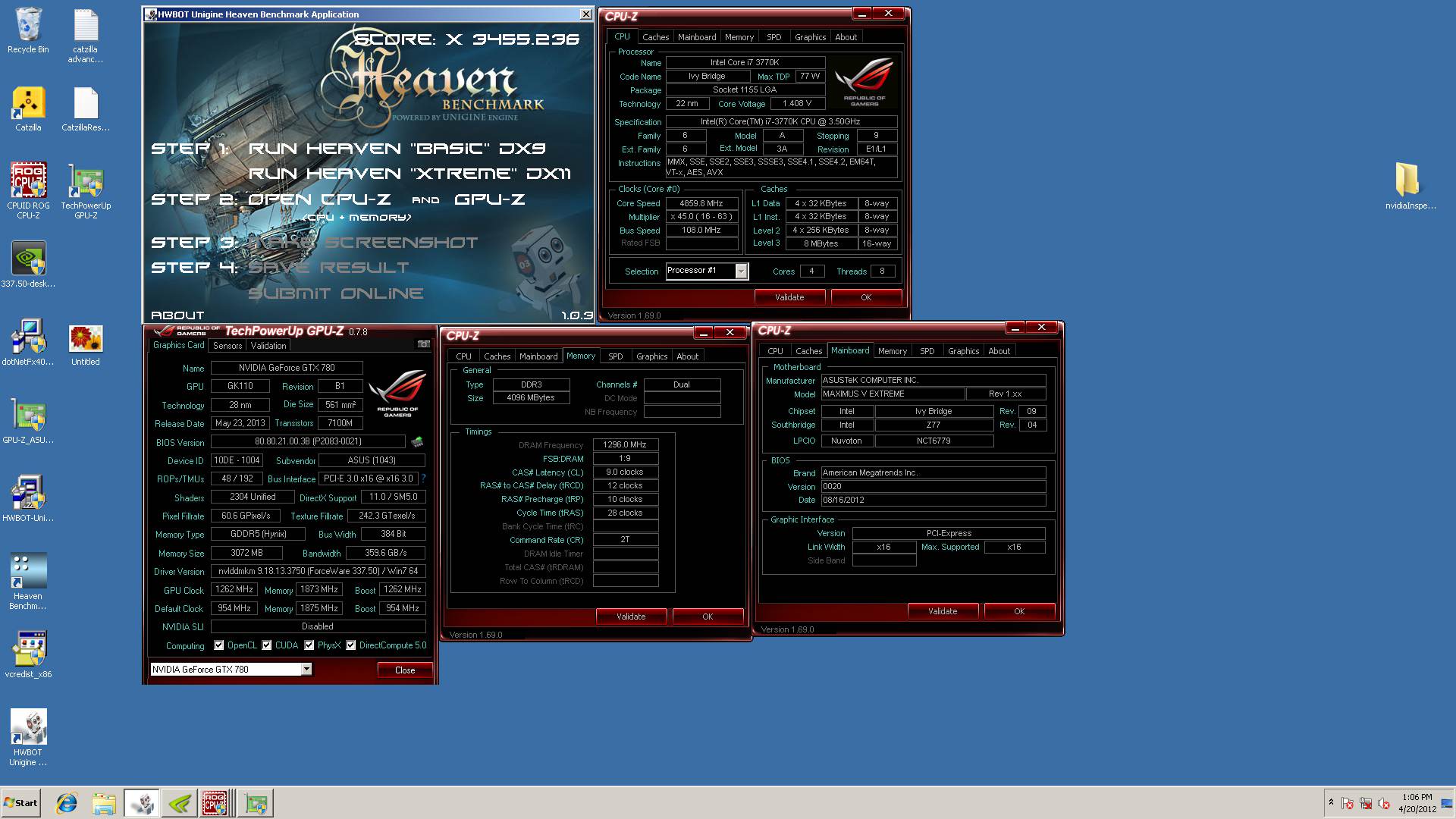Open the SPD tab in top CPU-Z window

[x=773, y=37]
